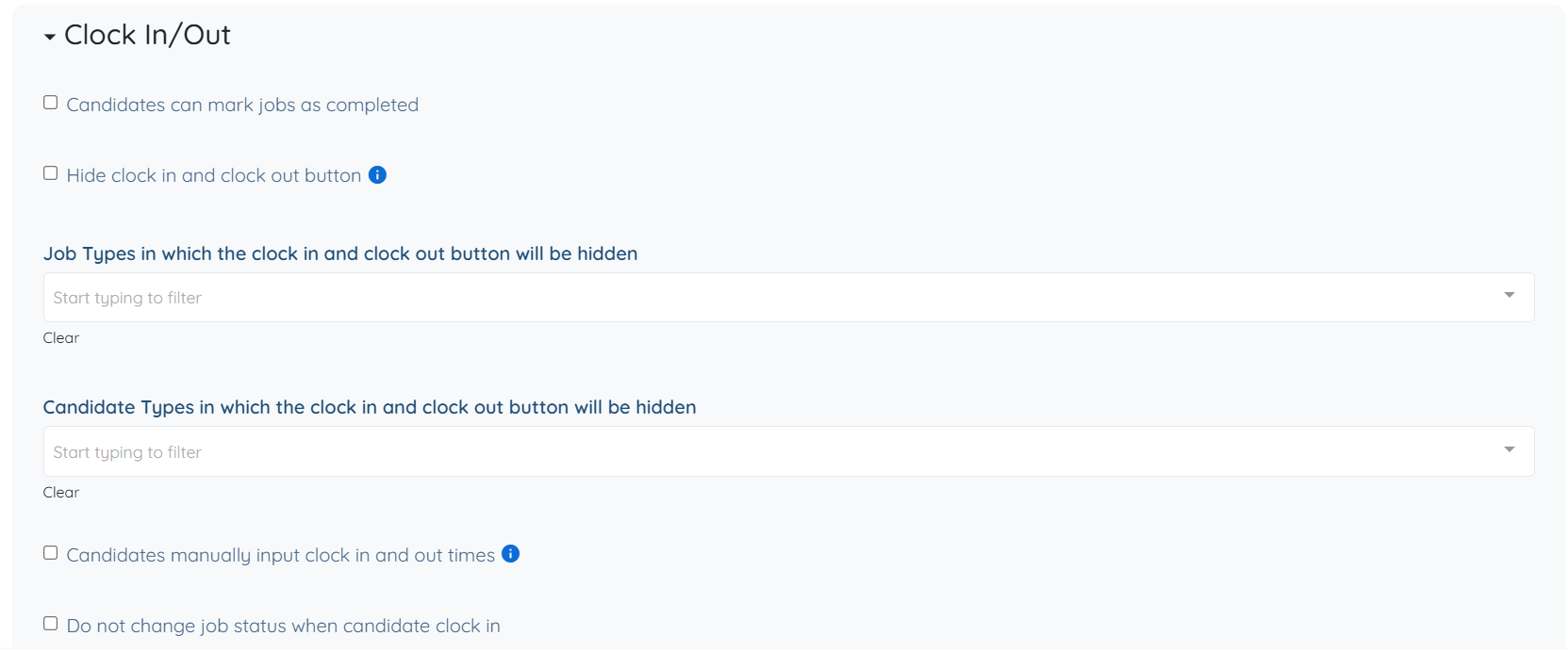Screen dimensions: 1568x652
Task: Open info icon beside manual clock times option
Action: [x=510, y=554]
